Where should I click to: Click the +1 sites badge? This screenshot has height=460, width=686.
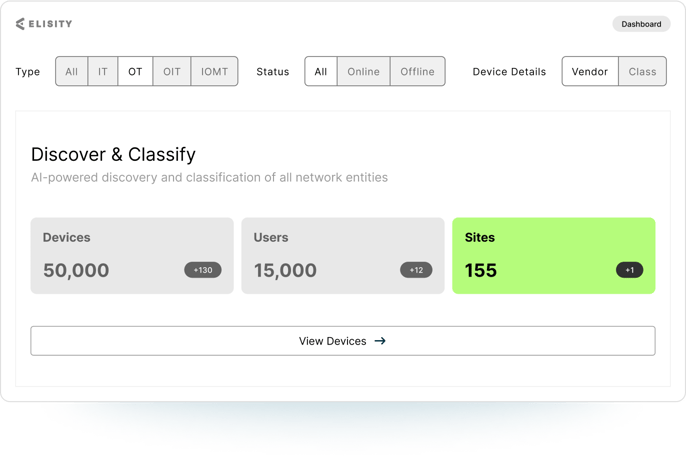click(x=630, y=270)
